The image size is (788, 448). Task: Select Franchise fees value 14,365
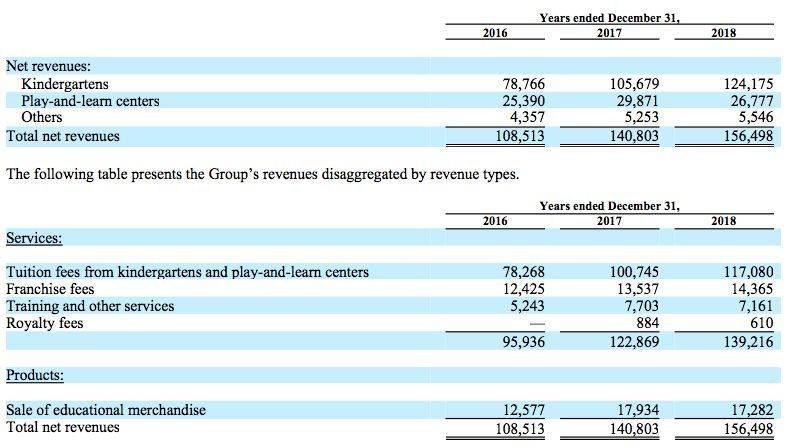(x=752, y=289)
